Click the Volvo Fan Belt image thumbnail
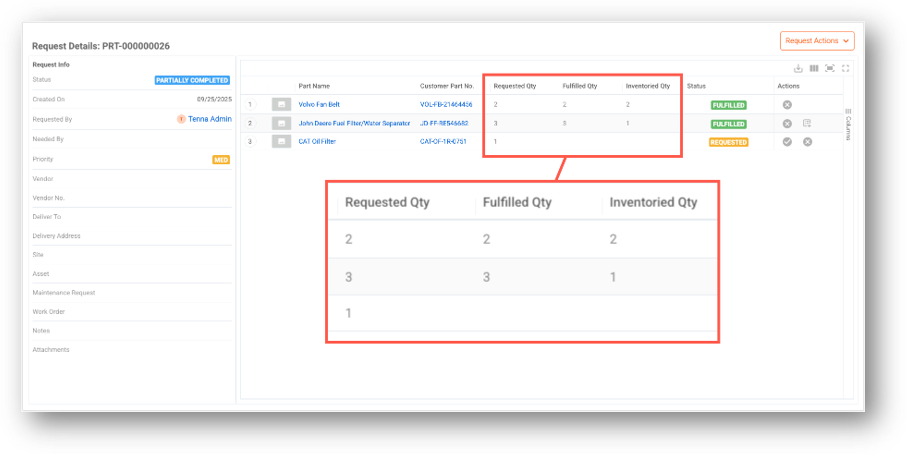The image size is (907, 454). coord(281,105)
